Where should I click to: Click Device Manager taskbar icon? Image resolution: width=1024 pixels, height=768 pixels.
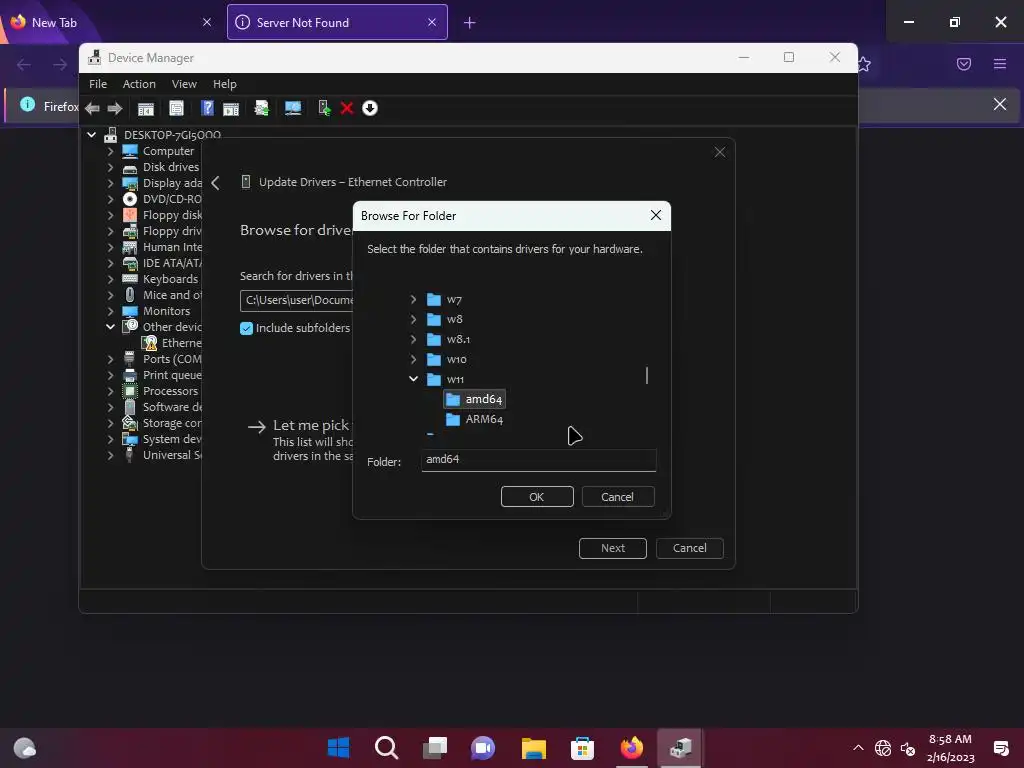point(680,748)
